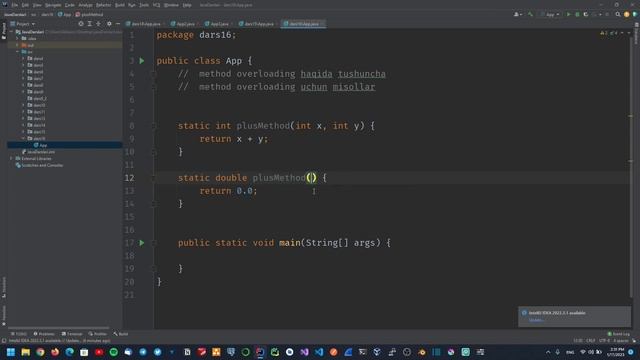Image resolution: width=640 pixels, height=360 pixels.
Task: Open the File menu
Action: (15, 5)
